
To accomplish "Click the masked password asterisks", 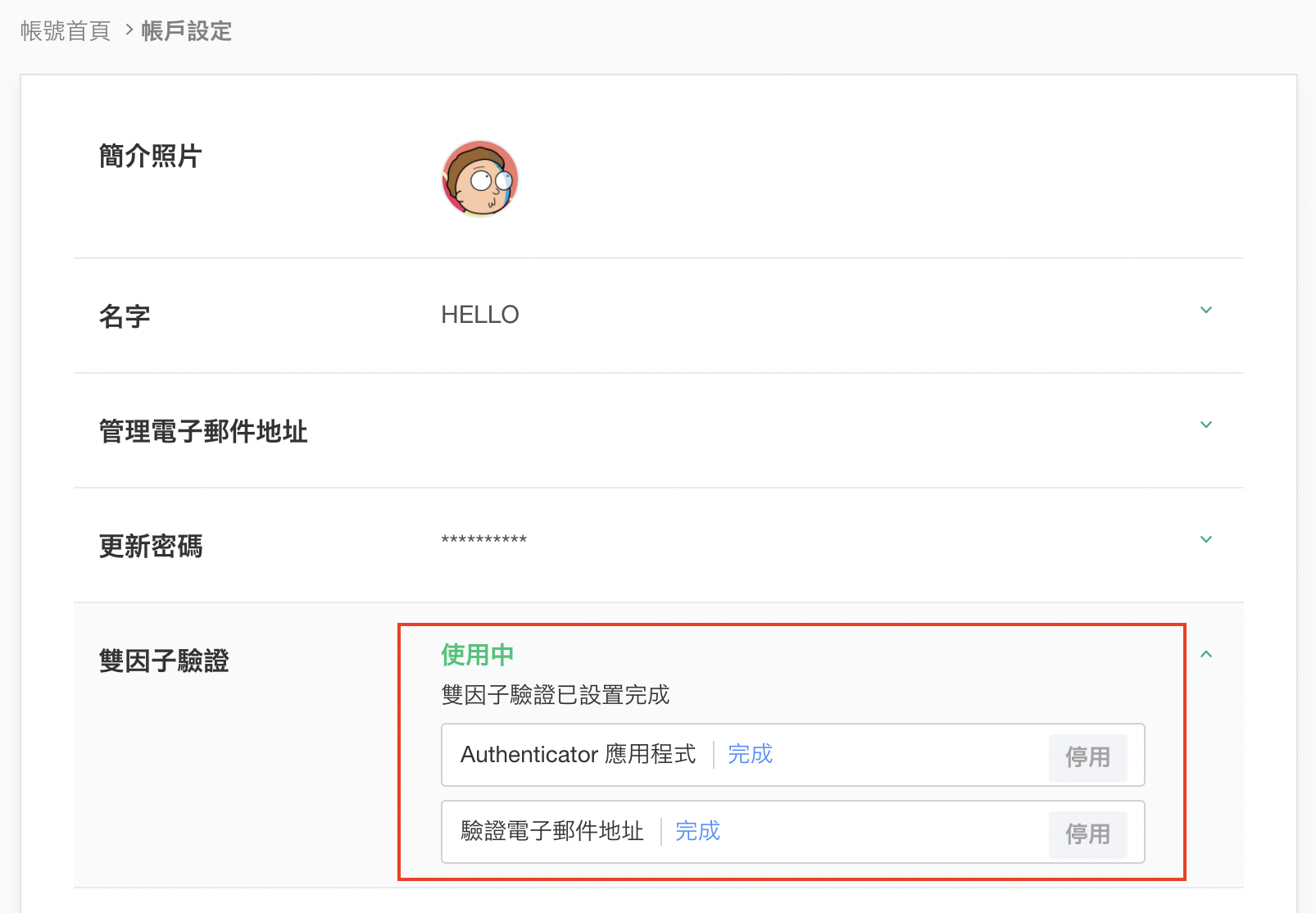I will point(483,540).
